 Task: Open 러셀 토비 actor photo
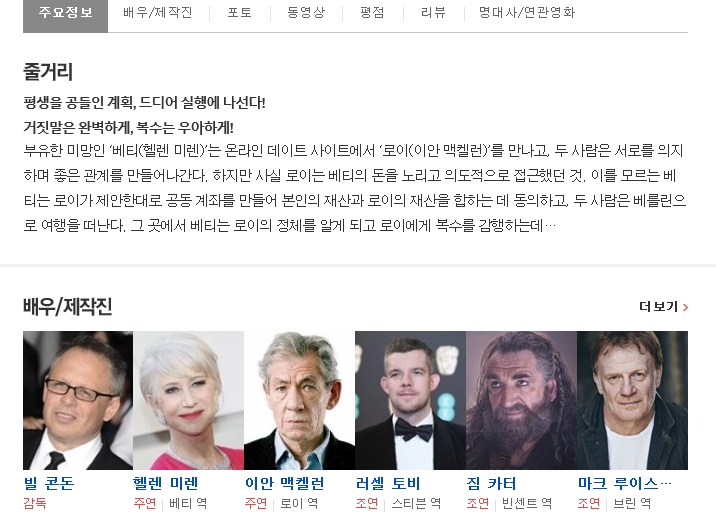[x=411, y=400]
